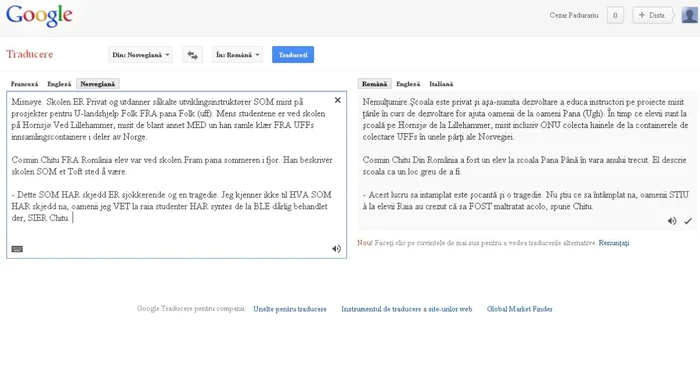
Task: Listen to the Romanian translation
Action: click(x=672, y=221)
